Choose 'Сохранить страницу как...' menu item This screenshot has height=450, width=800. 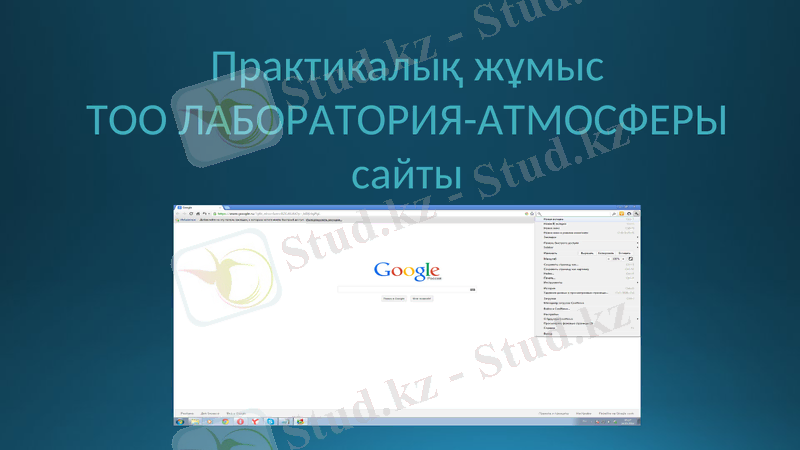click(586, 265)
